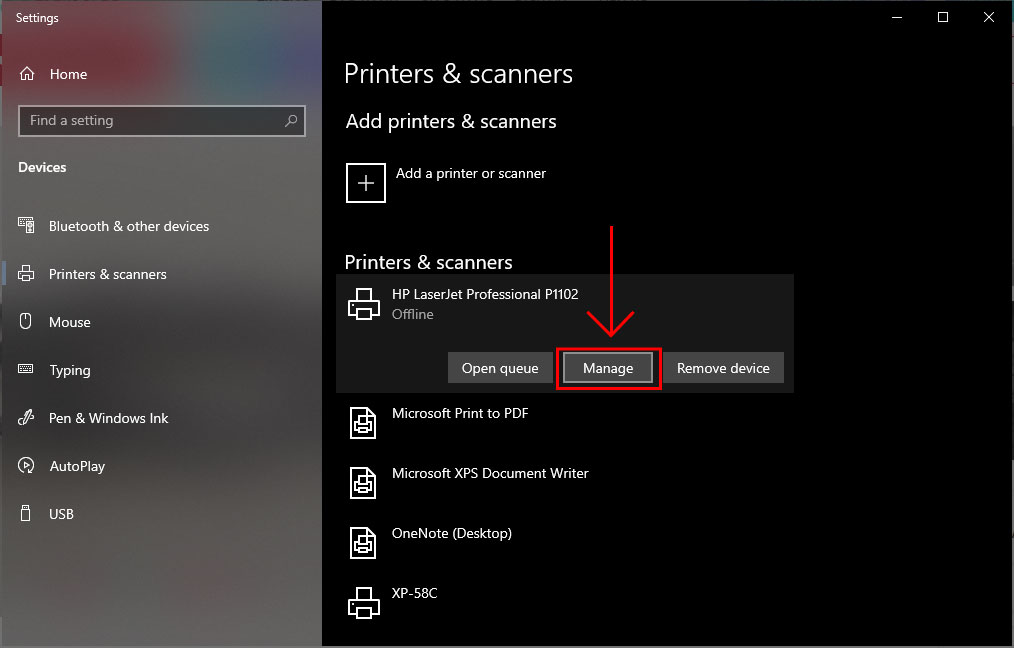Click the Microsoft Print to PDF icon
Screen dimensions: 1014x648
(x=363, y=423)
